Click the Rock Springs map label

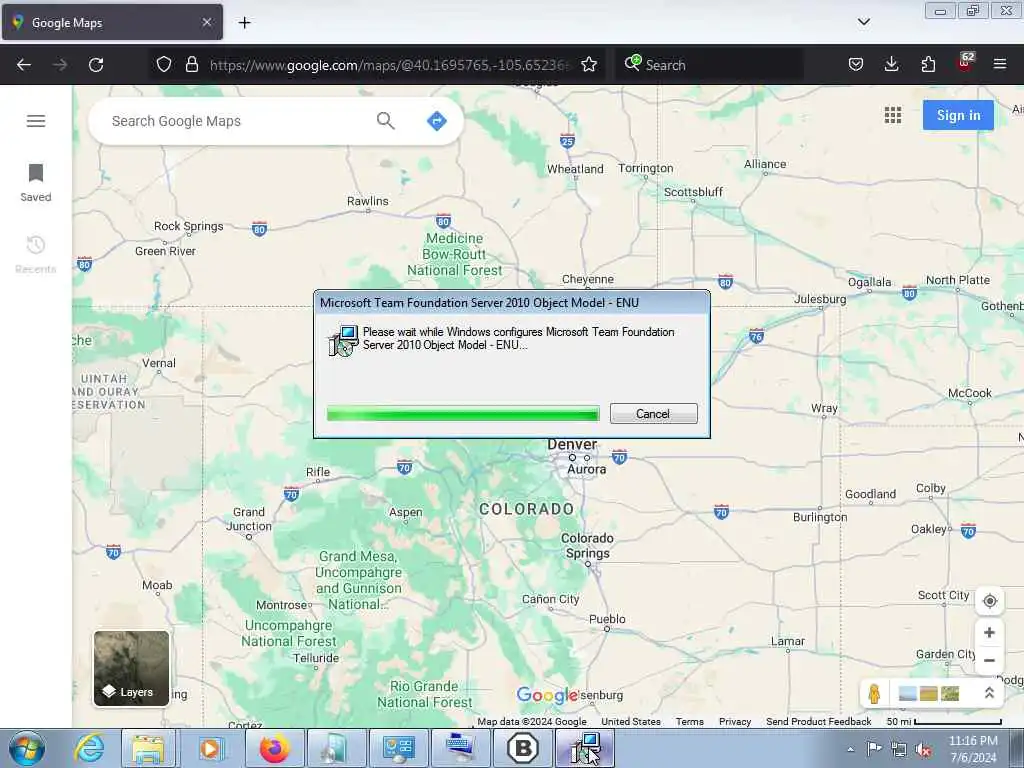[189, 226]
